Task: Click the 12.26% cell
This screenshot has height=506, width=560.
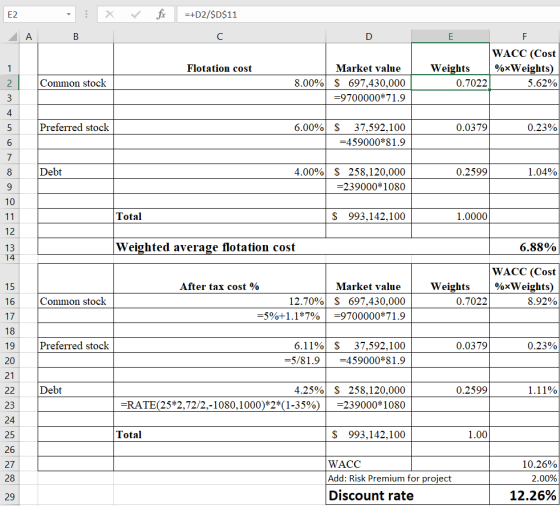Action: coord(524,495)
